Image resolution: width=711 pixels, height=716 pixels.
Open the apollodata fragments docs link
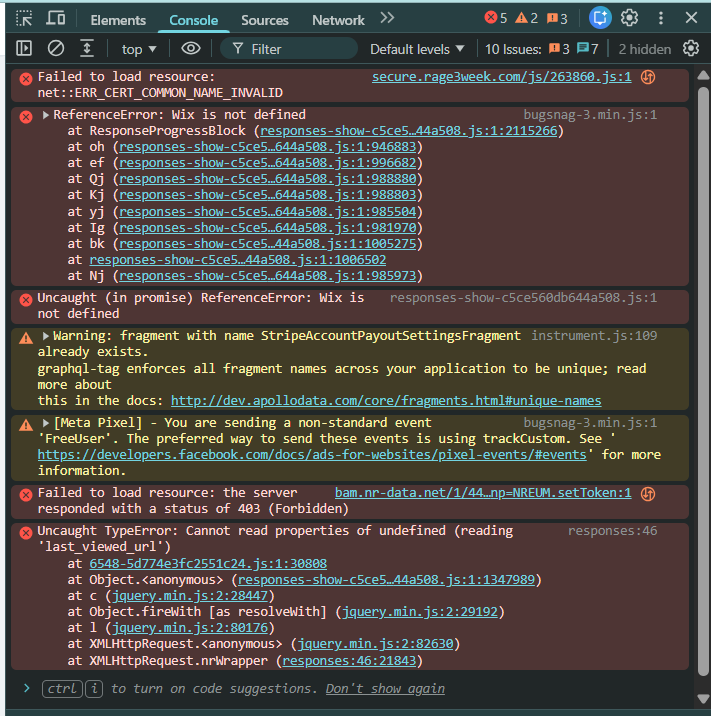(x=386, y=401)
